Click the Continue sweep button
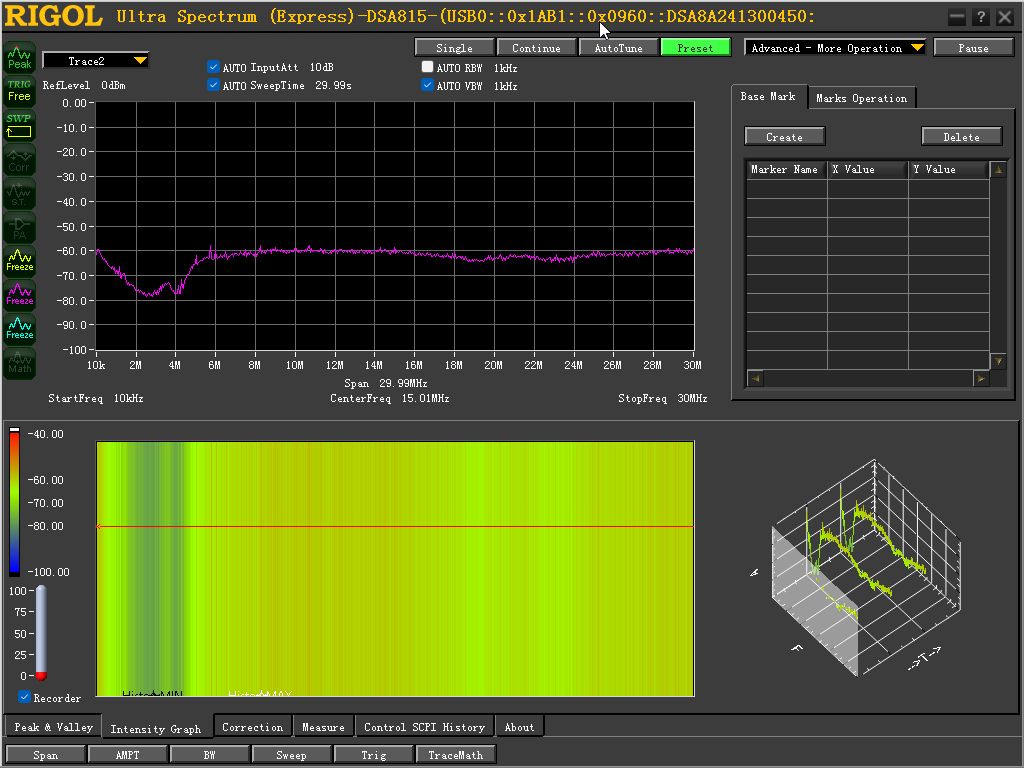Image resolution: width=1024 pixels, height=768 pixels. [x=536, y=48]
